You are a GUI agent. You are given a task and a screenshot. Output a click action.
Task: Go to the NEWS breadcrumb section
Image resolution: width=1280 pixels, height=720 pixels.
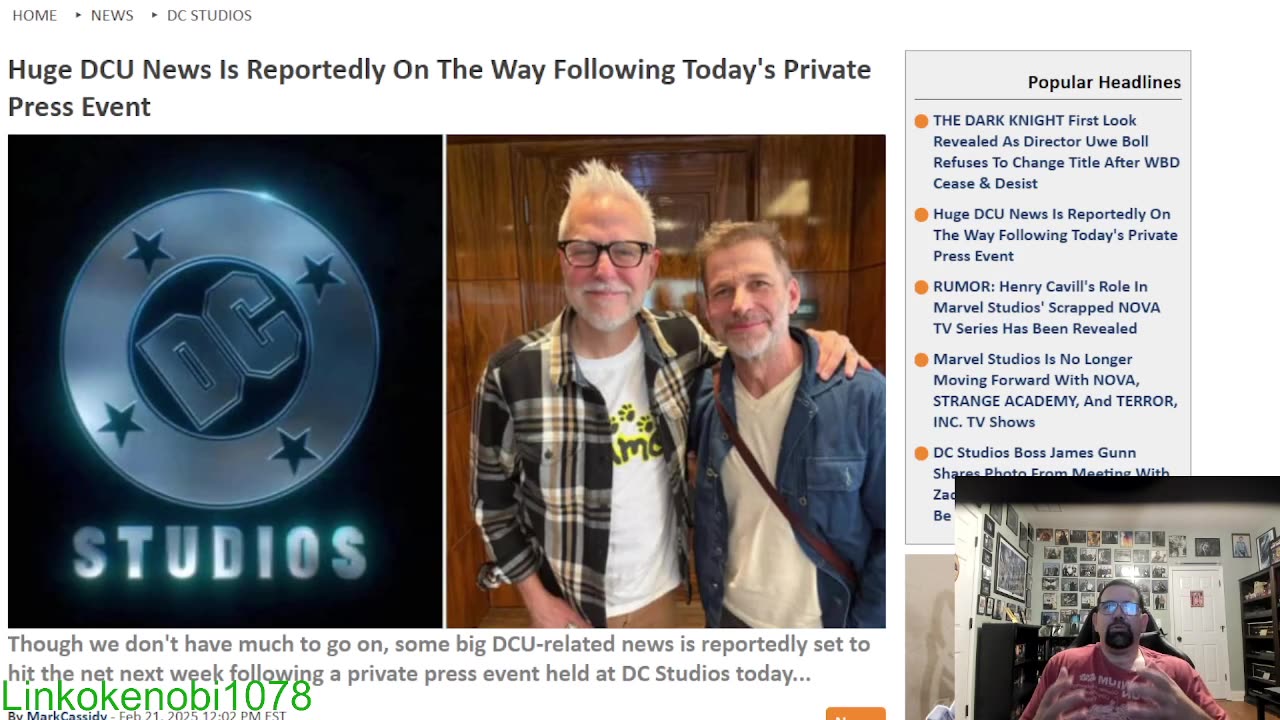pos(112,15)
